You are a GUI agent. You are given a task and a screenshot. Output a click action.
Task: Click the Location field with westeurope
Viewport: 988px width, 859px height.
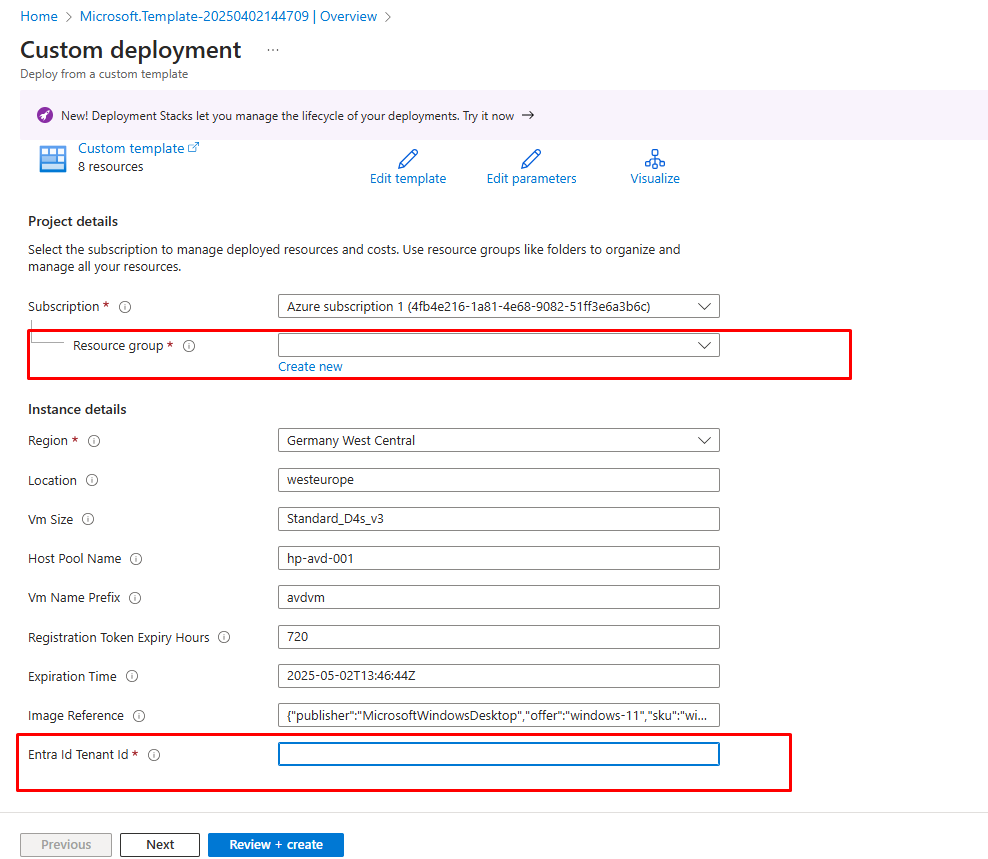click(x=498, y=480)
